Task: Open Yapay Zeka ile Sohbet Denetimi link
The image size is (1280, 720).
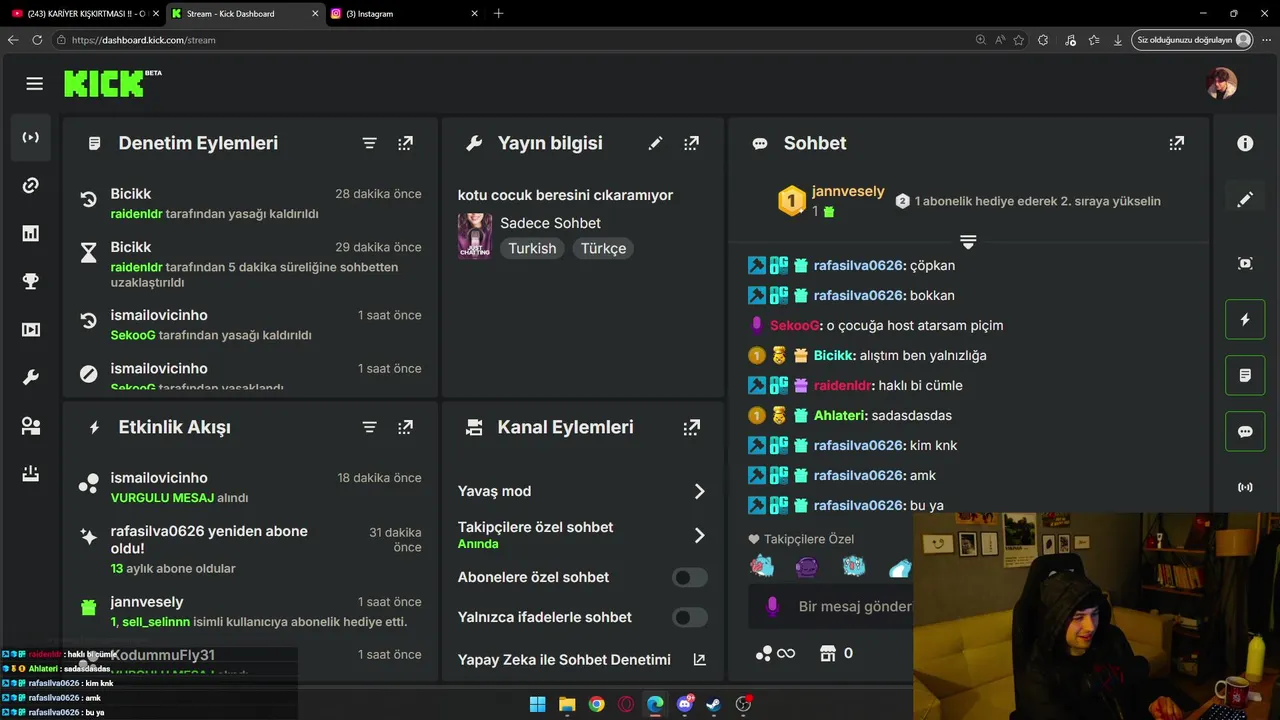Action: pyautogui.click(x=582, y=660)
